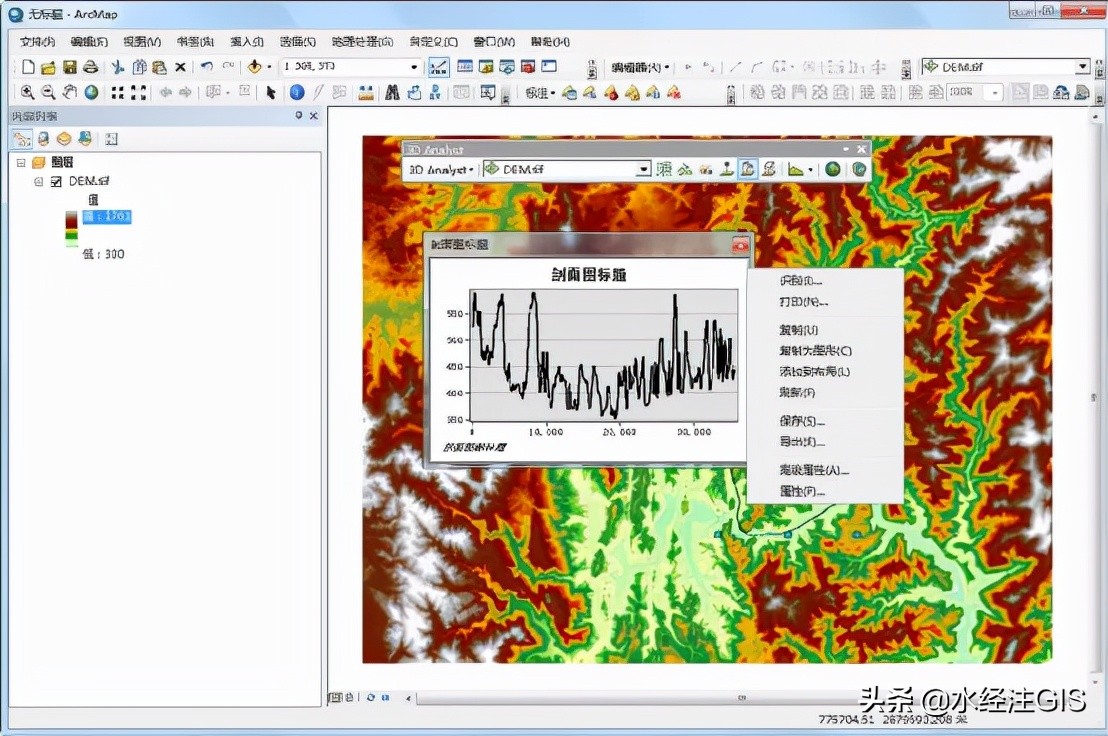Switch to List By Visibility view
The image size is (1108, 736).
click(64, 139)
